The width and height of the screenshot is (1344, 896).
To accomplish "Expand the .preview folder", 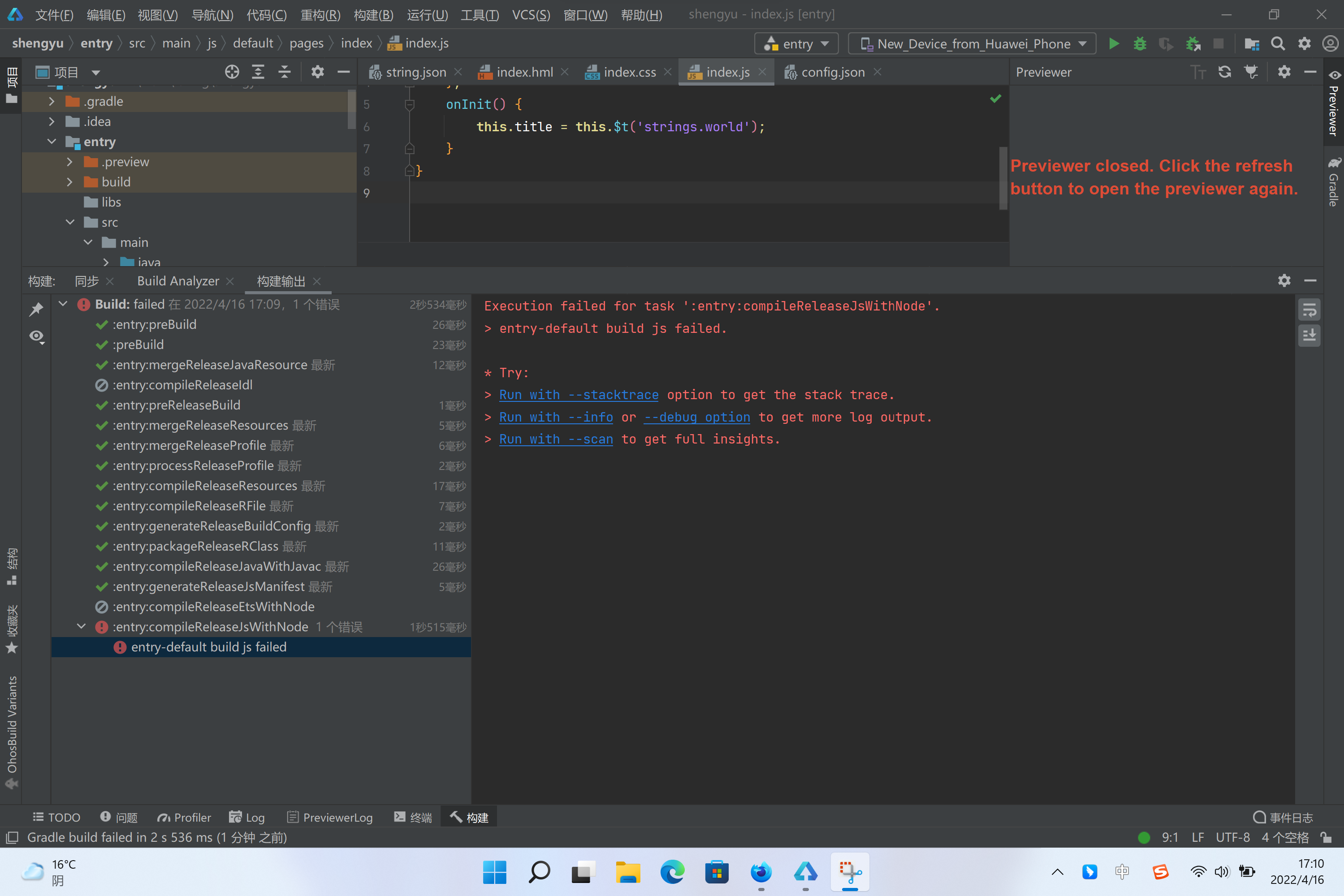I will click(x=70, y=162).
